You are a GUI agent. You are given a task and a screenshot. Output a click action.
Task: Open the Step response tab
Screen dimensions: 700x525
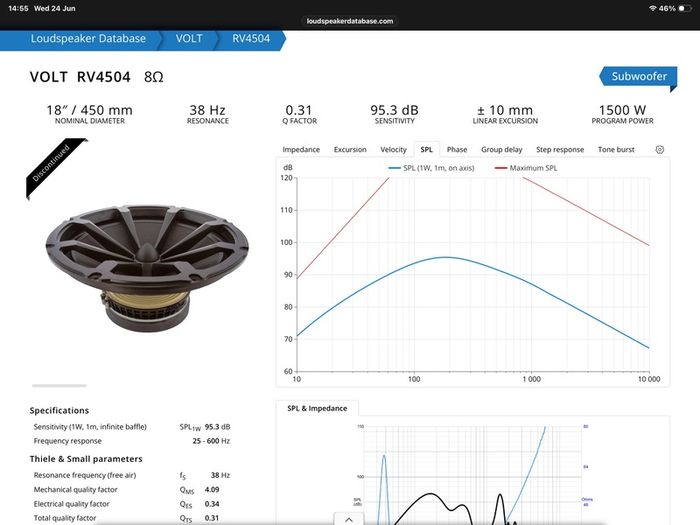[x=560, y=150]
